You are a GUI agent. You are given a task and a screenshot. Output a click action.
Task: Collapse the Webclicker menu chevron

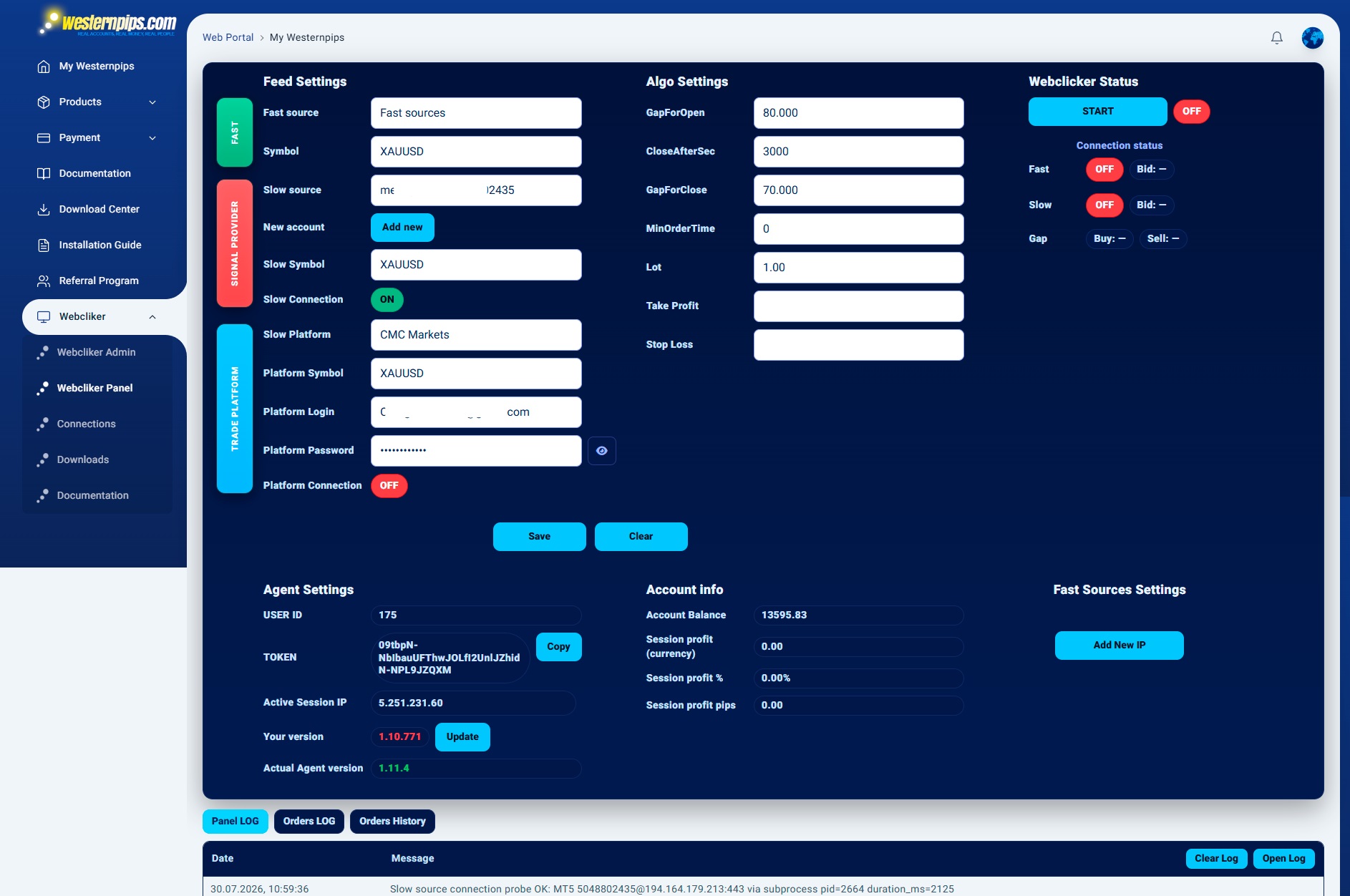tap(152, 317)
